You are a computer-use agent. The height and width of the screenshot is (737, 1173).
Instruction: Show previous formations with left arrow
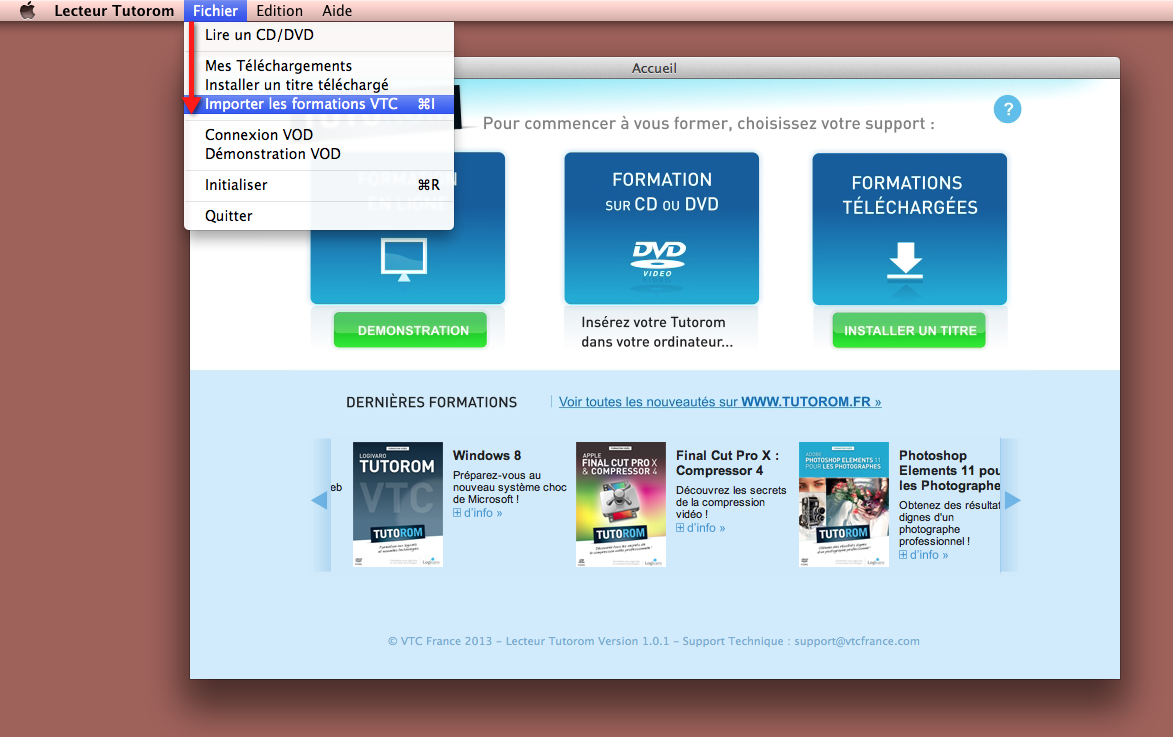320,501
